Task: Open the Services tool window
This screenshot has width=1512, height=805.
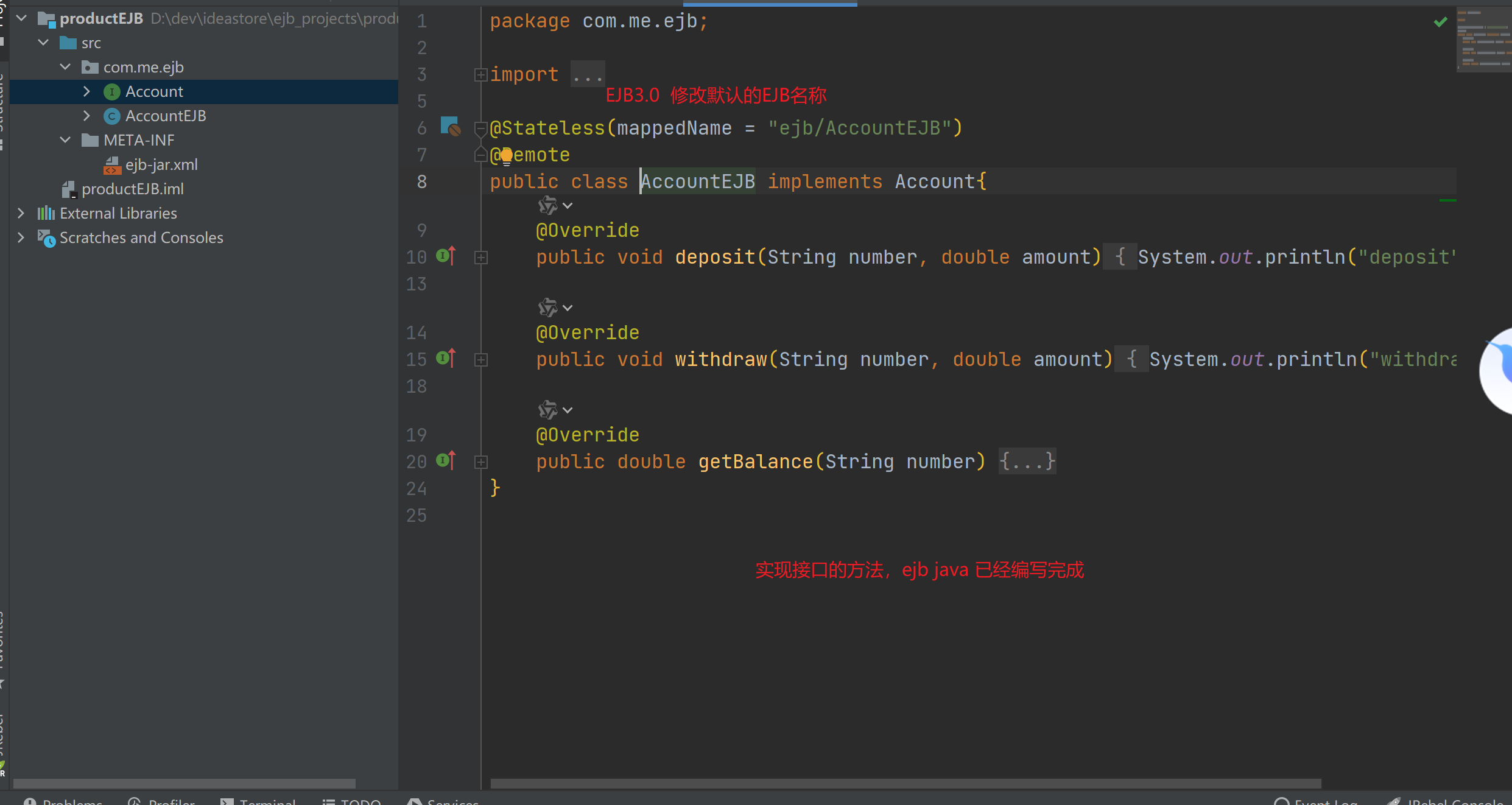Action: tap(443, 801)
